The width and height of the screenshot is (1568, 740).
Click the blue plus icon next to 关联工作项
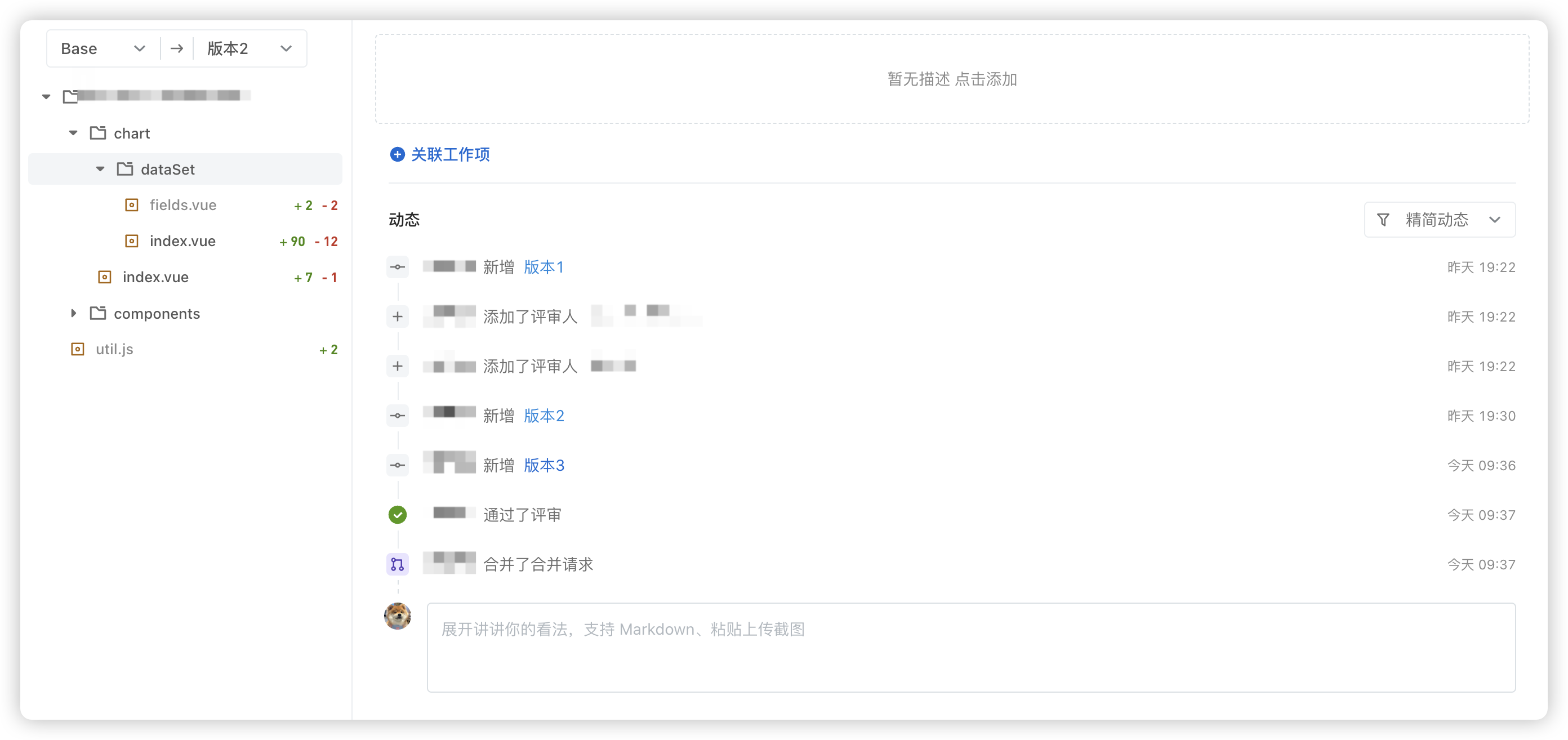[395, 154]
